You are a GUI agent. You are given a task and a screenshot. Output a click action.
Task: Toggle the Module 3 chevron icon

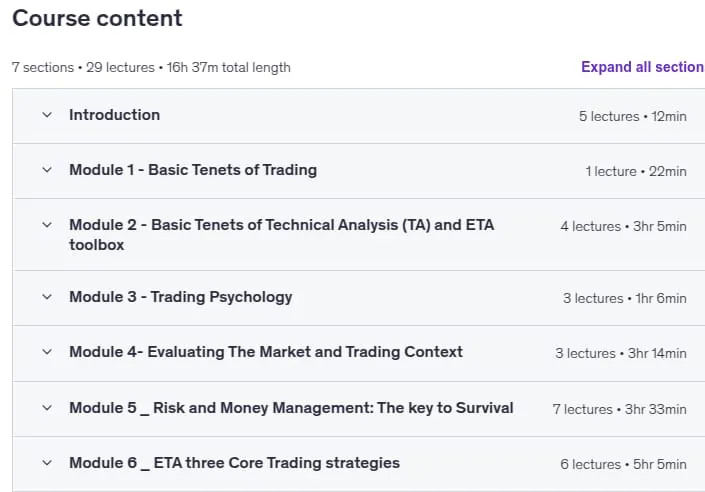click(47, 297)
